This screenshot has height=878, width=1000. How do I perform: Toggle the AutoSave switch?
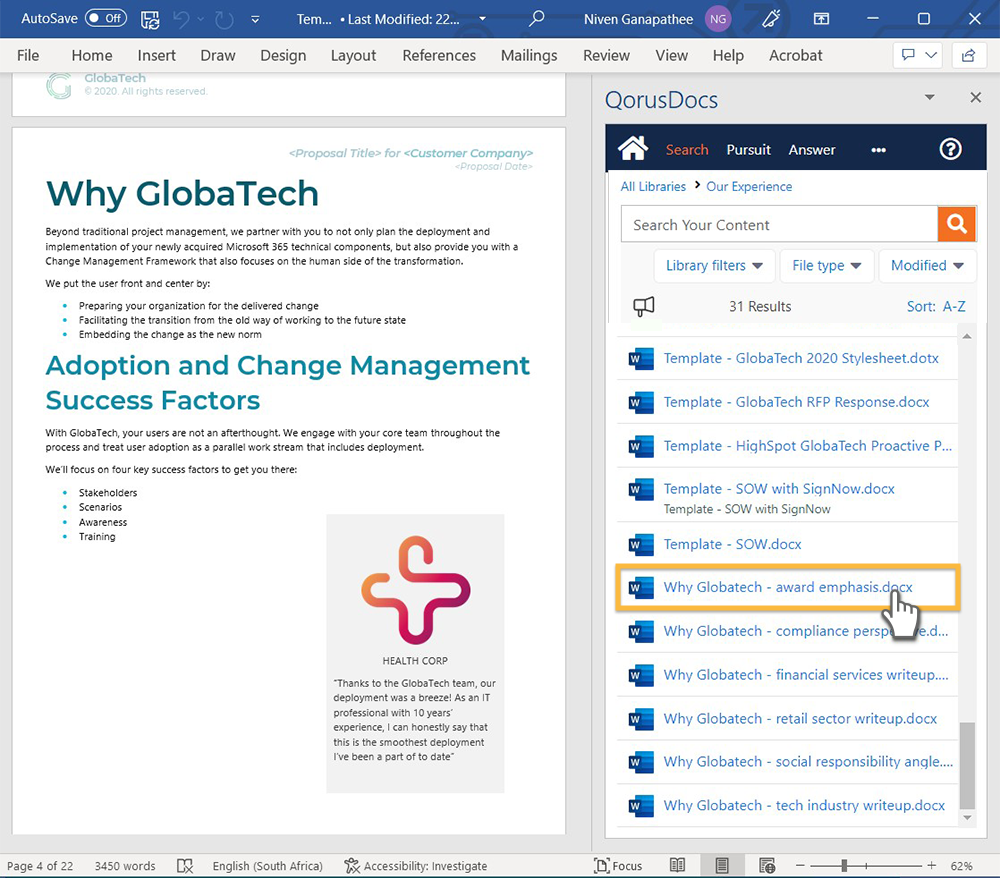105,19
